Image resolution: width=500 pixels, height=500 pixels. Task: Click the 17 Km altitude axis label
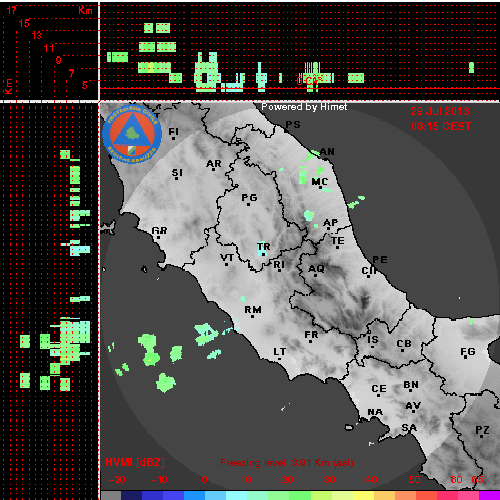pyautogui.click(x=12, y=10)
